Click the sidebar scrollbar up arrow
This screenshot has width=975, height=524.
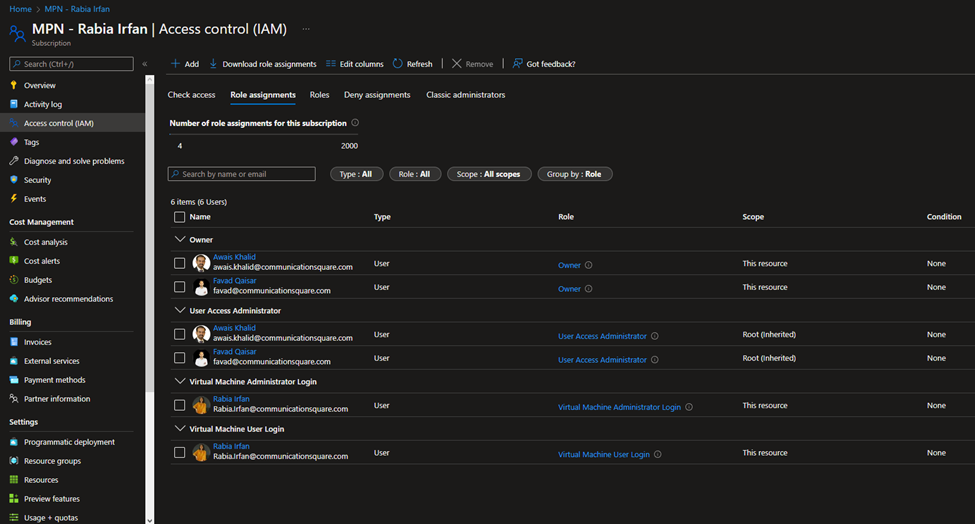coord(149,80)
